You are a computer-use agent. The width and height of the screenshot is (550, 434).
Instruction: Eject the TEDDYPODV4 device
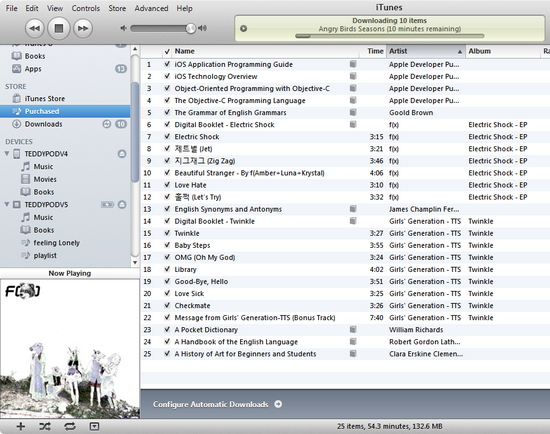pyautogui.click(x=122, y=154)
